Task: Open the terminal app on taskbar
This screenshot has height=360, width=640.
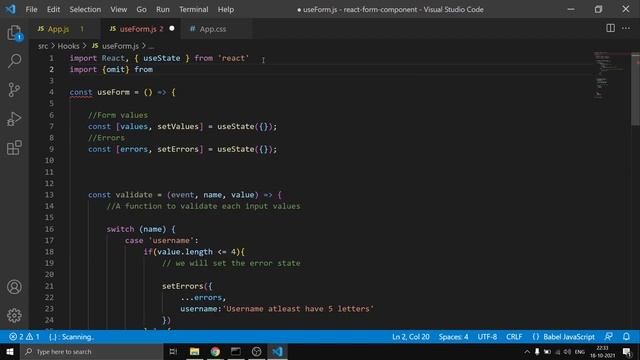Action: 236,351
